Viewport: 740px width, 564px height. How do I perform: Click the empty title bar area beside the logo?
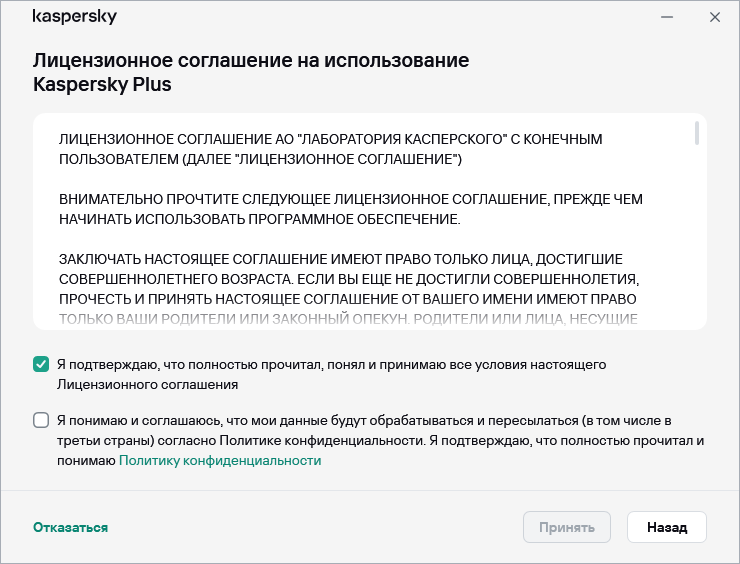tap(380, 17)
